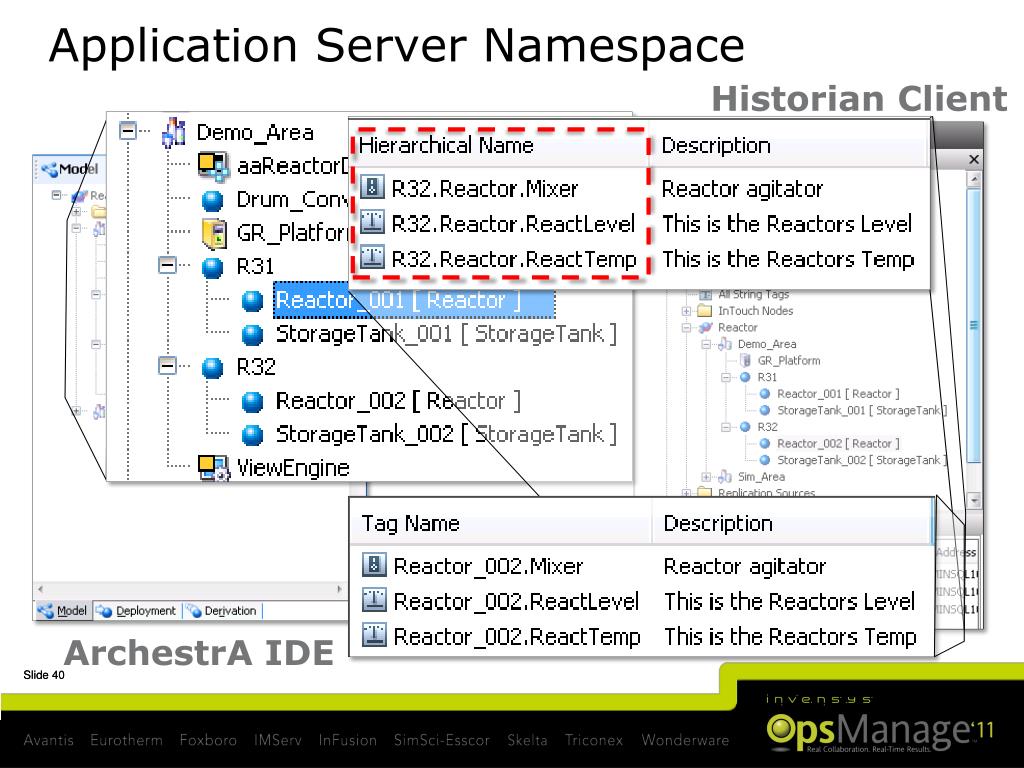Collapse Historian Client R31 node
Screen dimensions: 1024x768
(726, 377)
